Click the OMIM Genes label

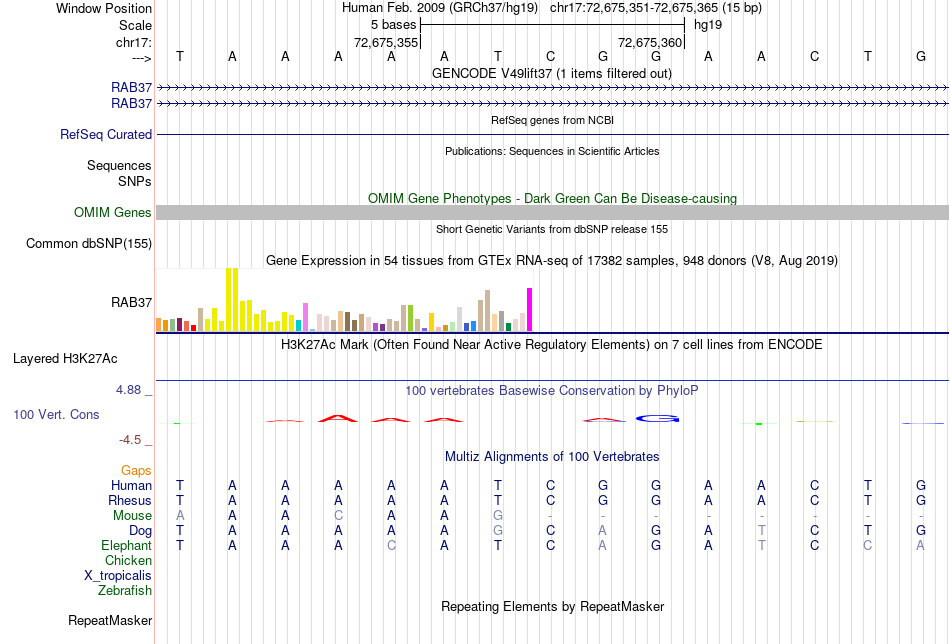tap(113, 213)
